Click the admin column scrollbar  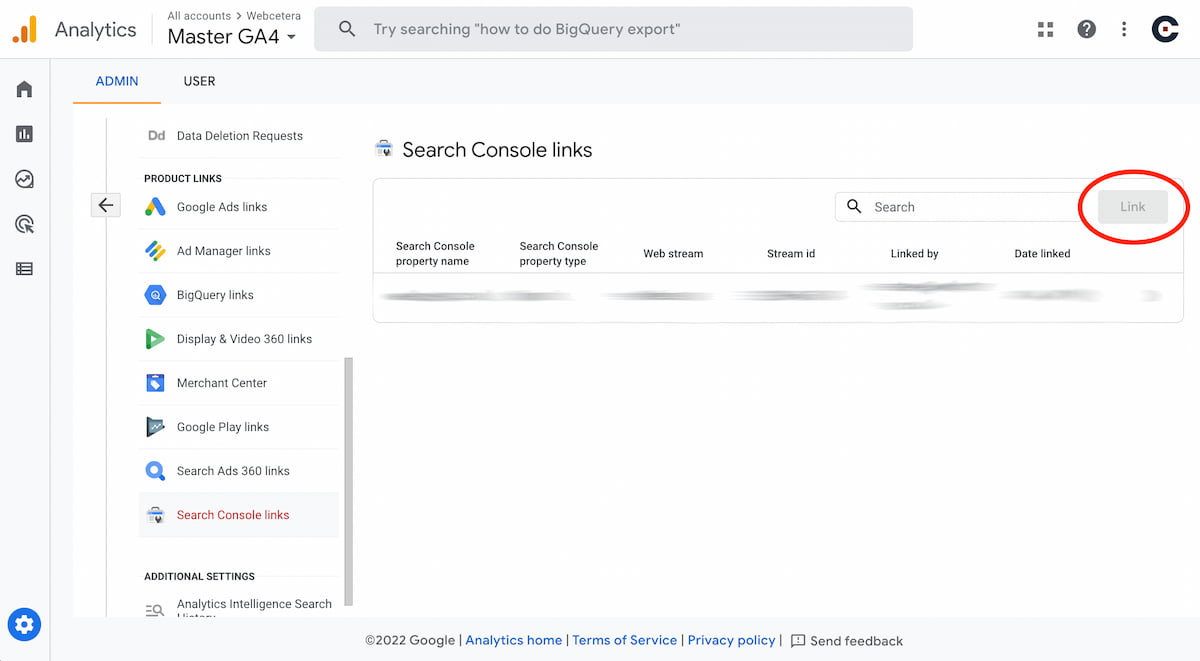point(349,481)
